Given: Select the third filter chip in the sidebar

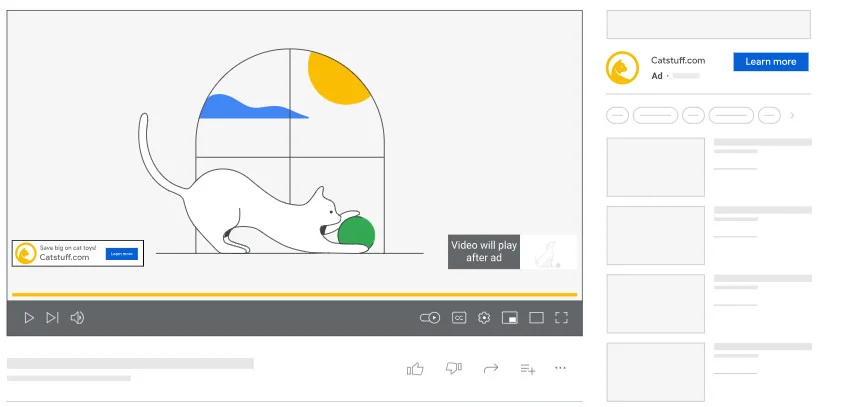Looking at the screenshot, I should click(x=694, y=115).
